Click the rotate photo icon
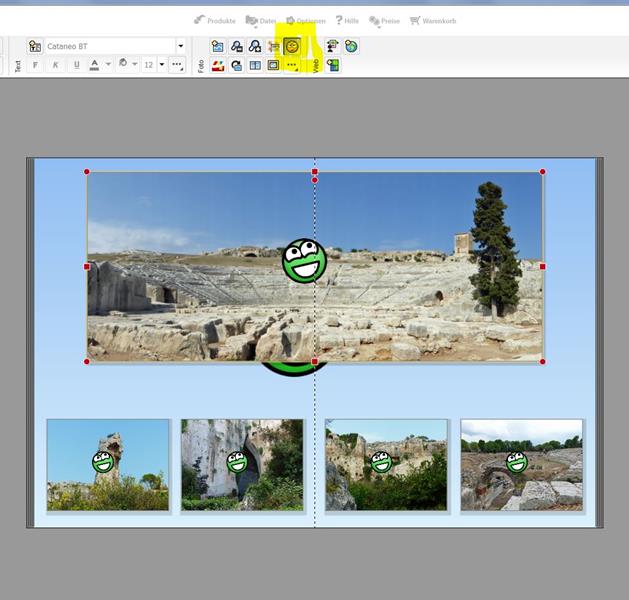Image resolution: width=629 pixels, height=600 pixels. click(x=237, y=65)
